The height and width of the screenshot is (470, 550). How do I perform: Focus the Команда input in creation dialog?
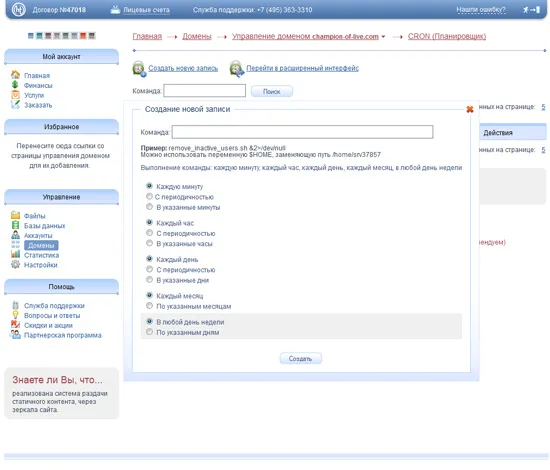[x=302, y=132]
